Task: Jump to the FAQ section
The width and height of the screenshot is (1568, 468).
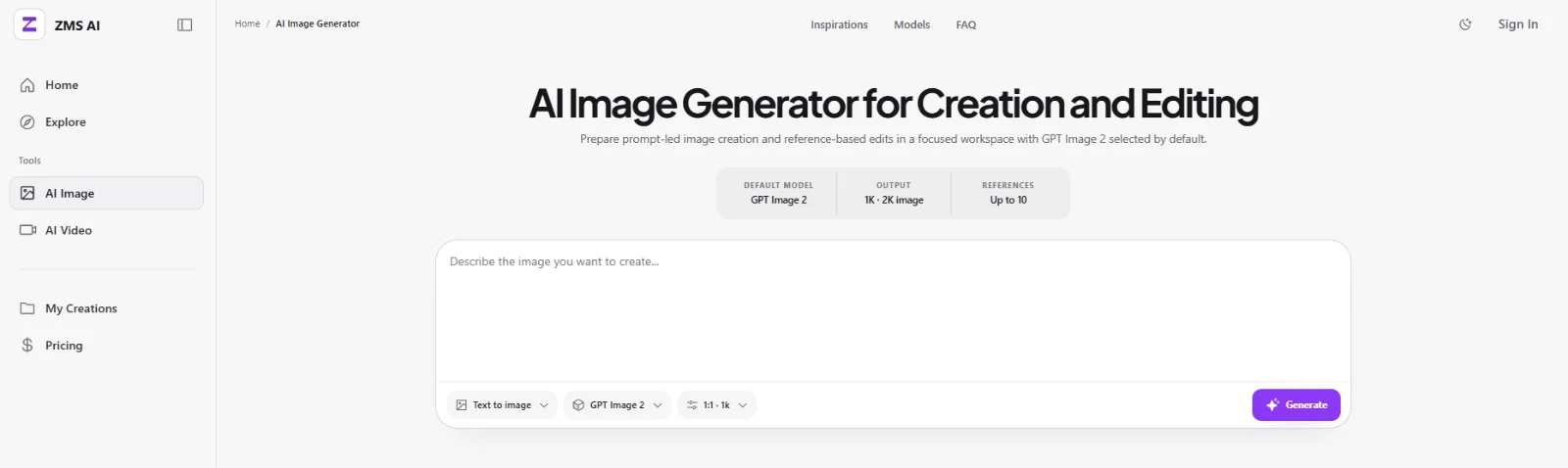Action: click(966, 24)
